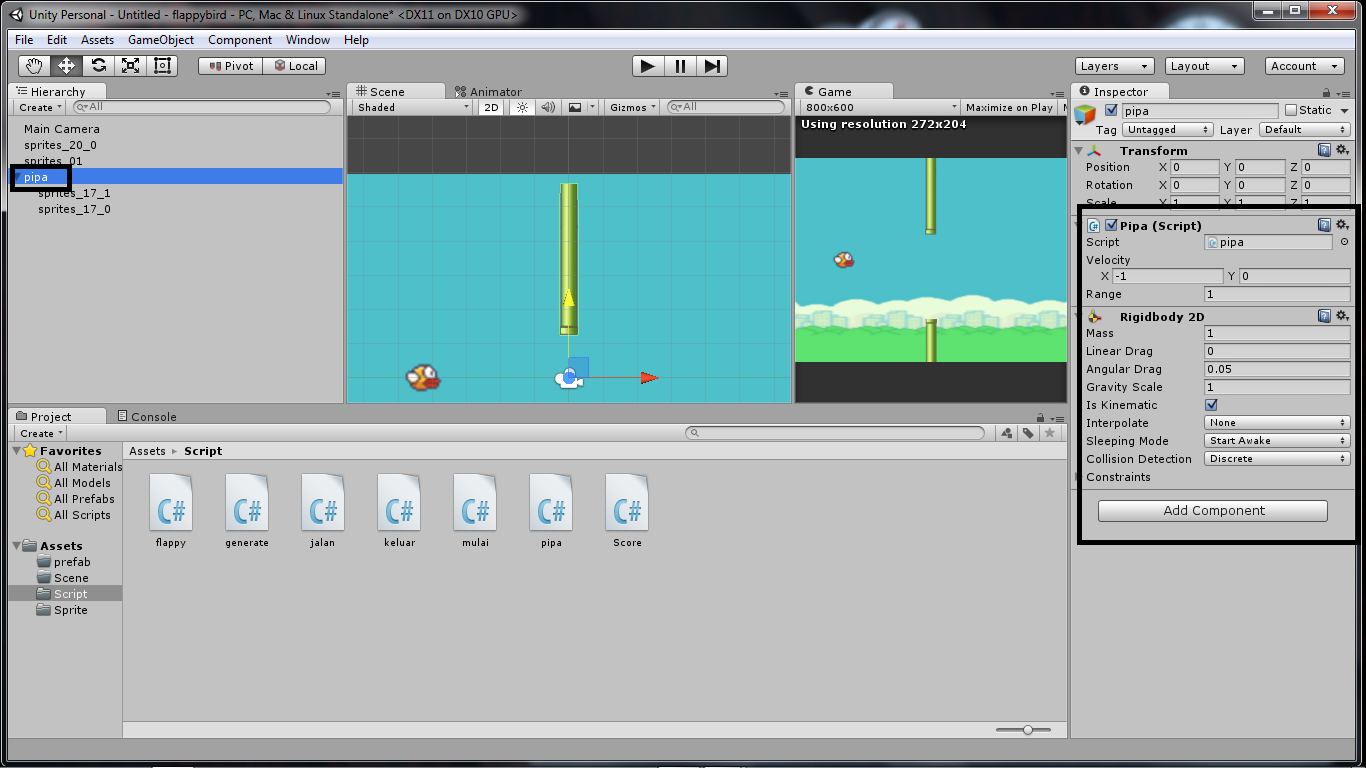Select sprites_17_1 in Hierarchy
Viewport: 1366px width, 768px height.
coord(74,193)
